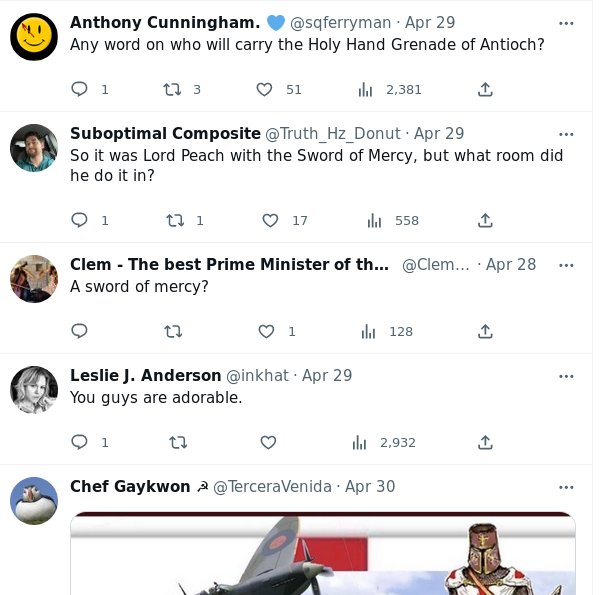
Task: Share Leslie J. Anderson's tweet
Action: coord(485,442)
